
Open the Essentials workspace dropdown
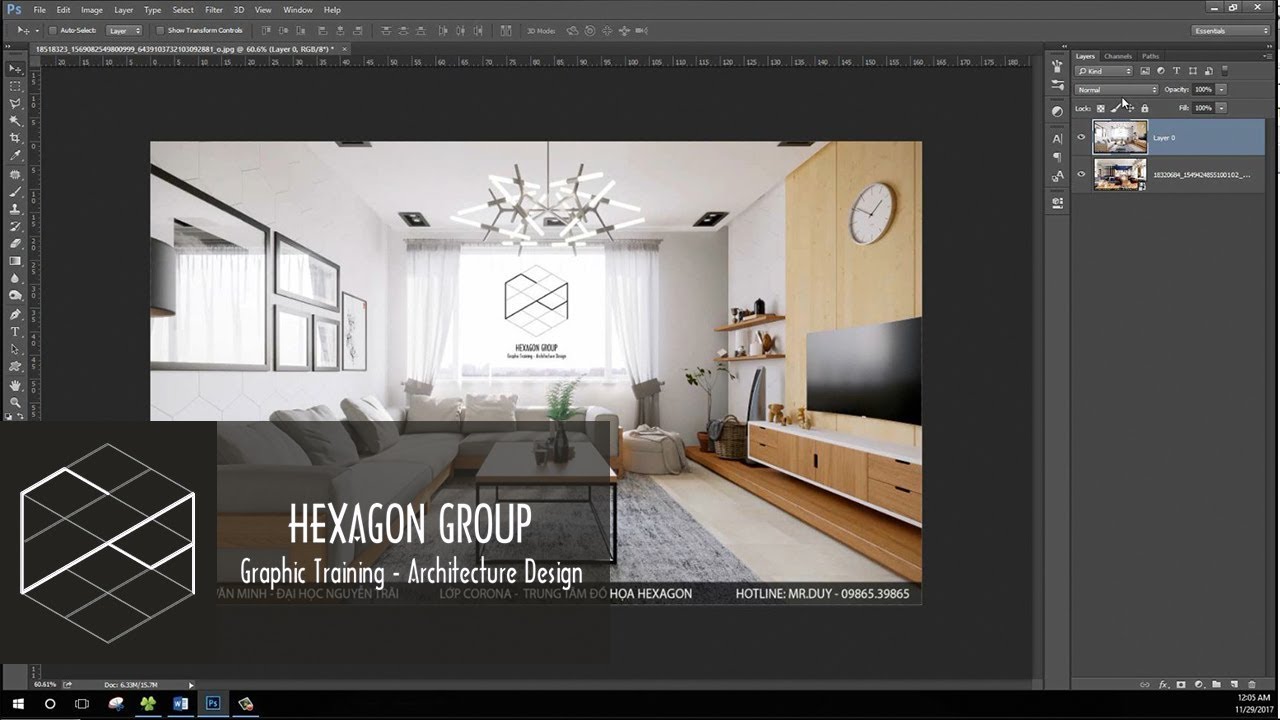click(x=1231, y=31)
